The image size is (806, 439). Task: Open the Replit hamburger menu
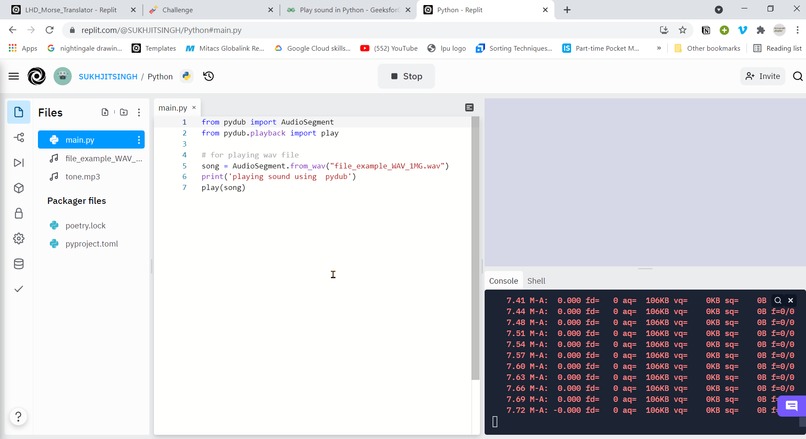(x=14, y=76)
